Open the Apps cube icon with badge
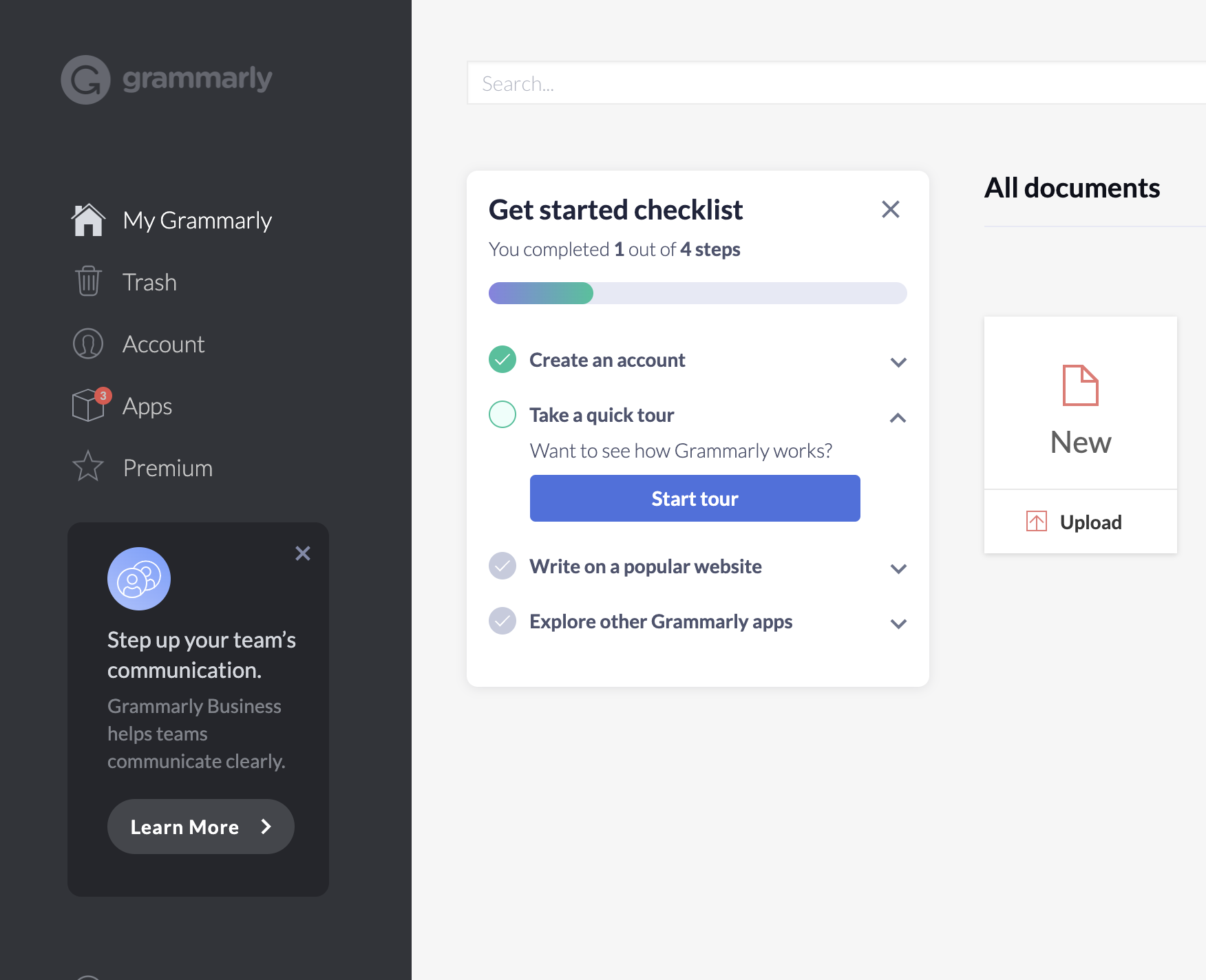1206x980 pixels. pos(89,405)
